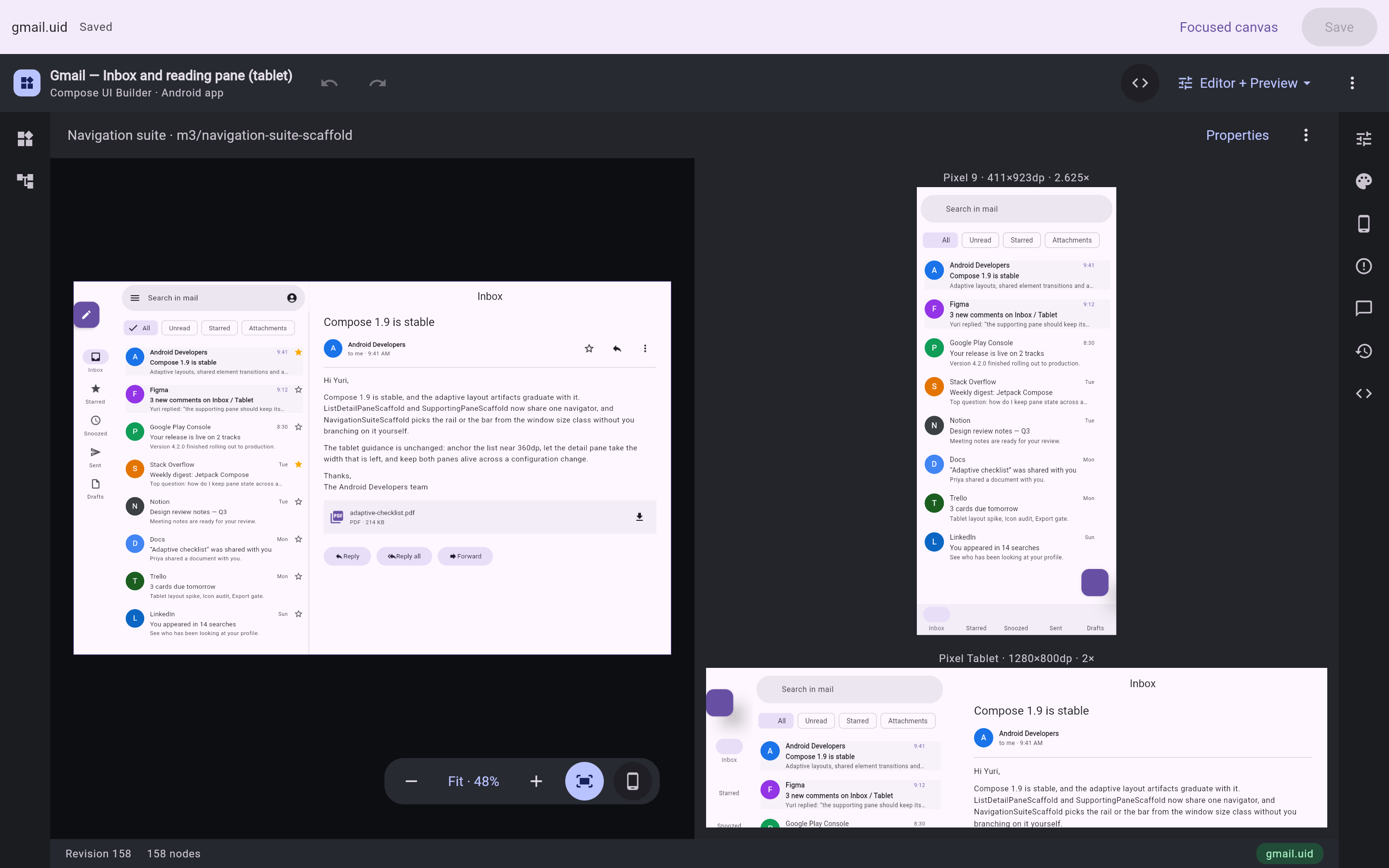Select Snoozed in the canvas navigation rail
This screenshot has height=868, width=1389.
95,425
